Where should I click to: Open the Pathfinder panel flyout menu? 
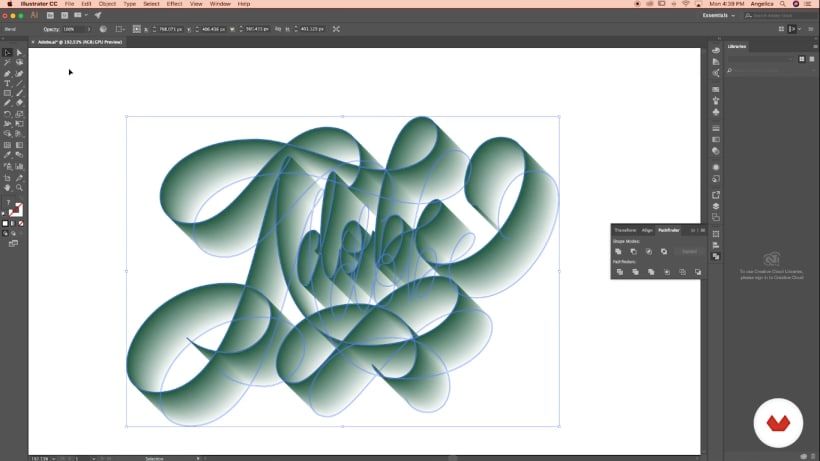click(x=703, y=230)
